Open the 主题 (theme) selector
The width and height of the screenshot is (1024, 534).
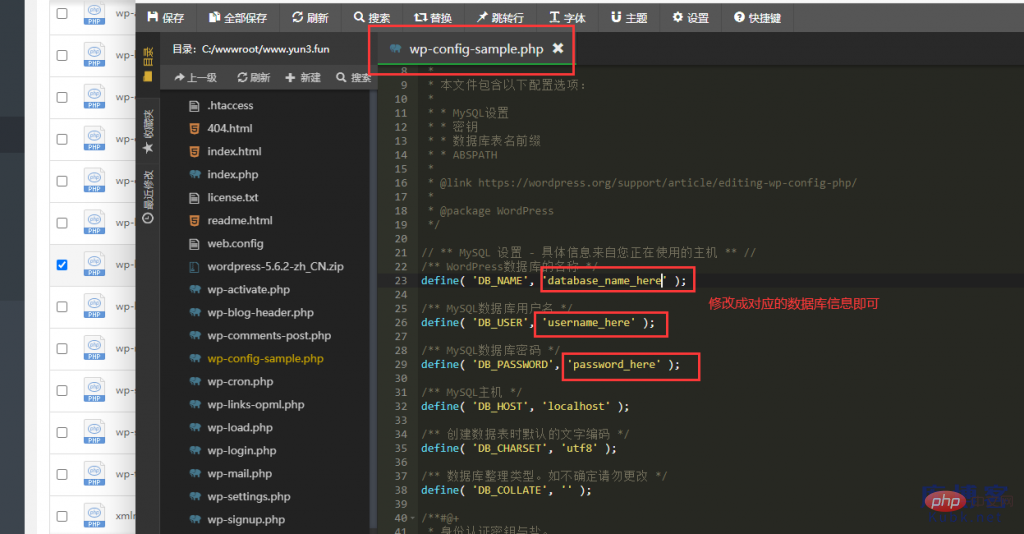[629, 18]
